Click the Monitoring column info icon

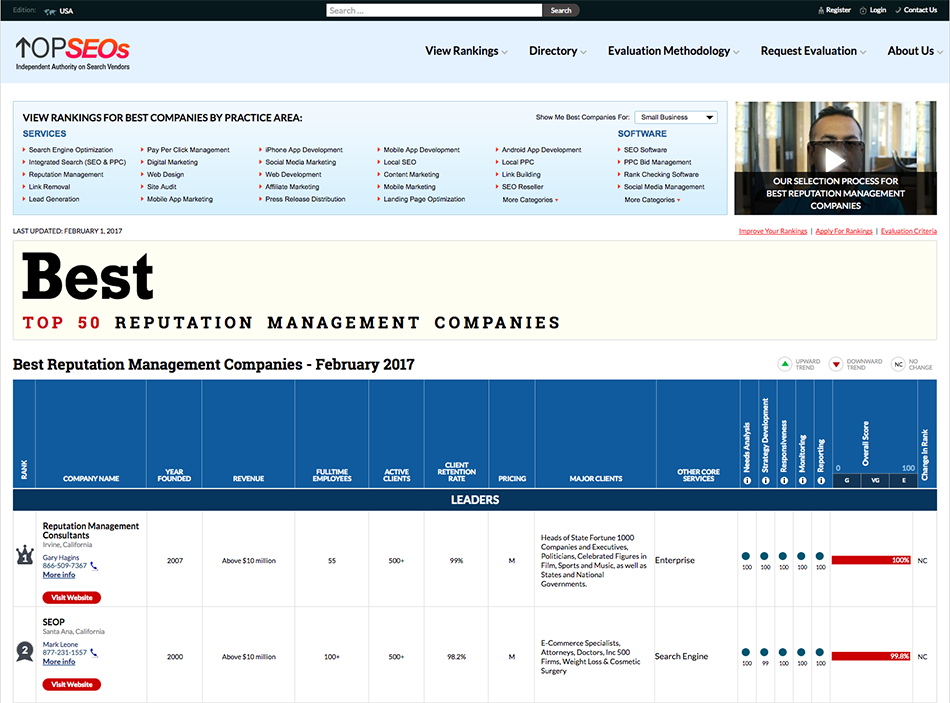click(x=802, y=480)
